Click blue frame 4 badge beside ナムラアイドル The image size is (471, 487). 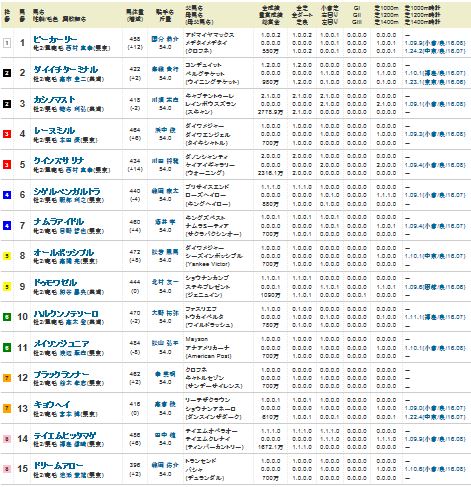[7, 226]
